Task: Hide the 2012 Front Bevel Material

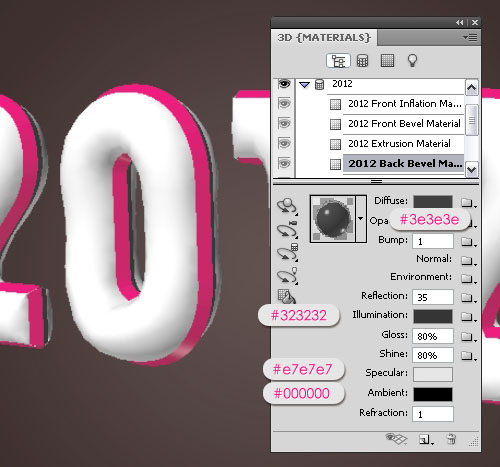Action: 284,124
